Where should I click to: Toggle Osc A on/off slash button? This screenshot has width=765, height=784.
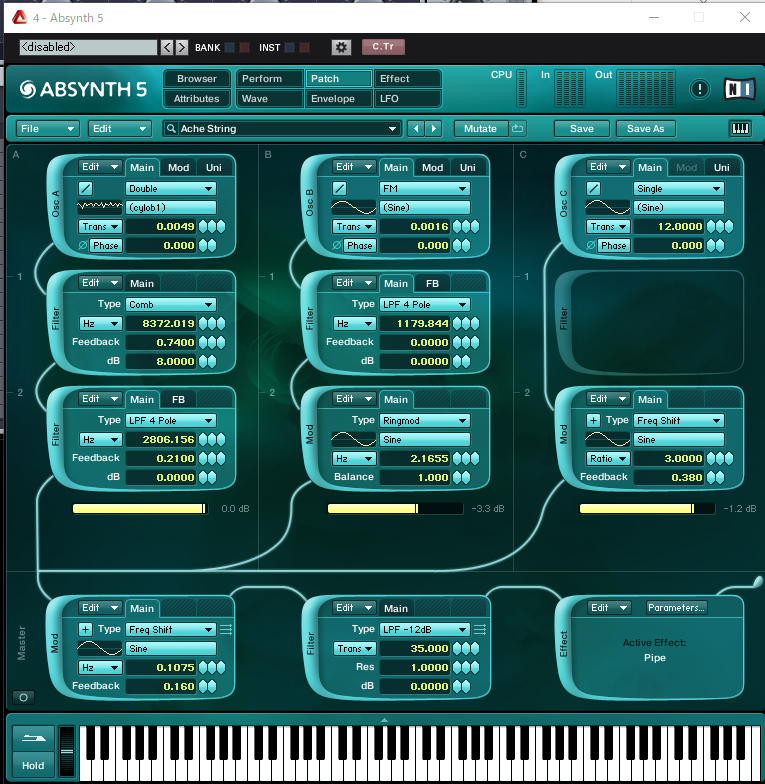86,188
